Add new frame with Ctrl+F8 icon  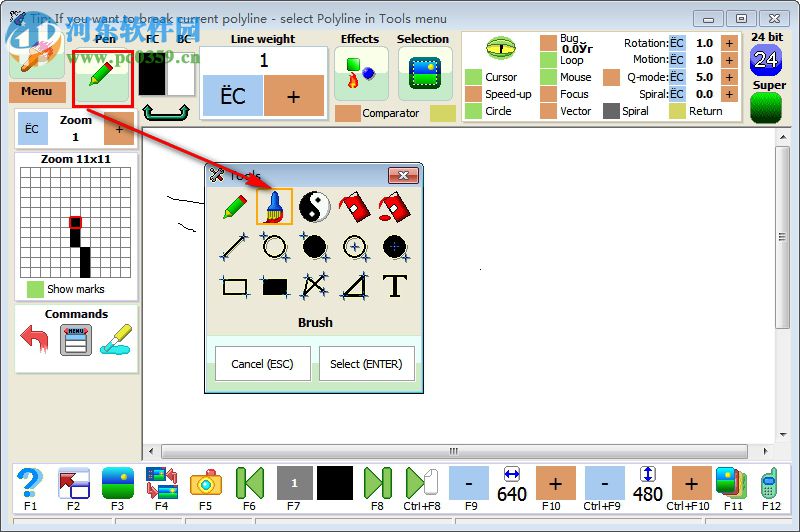(421, 483)
